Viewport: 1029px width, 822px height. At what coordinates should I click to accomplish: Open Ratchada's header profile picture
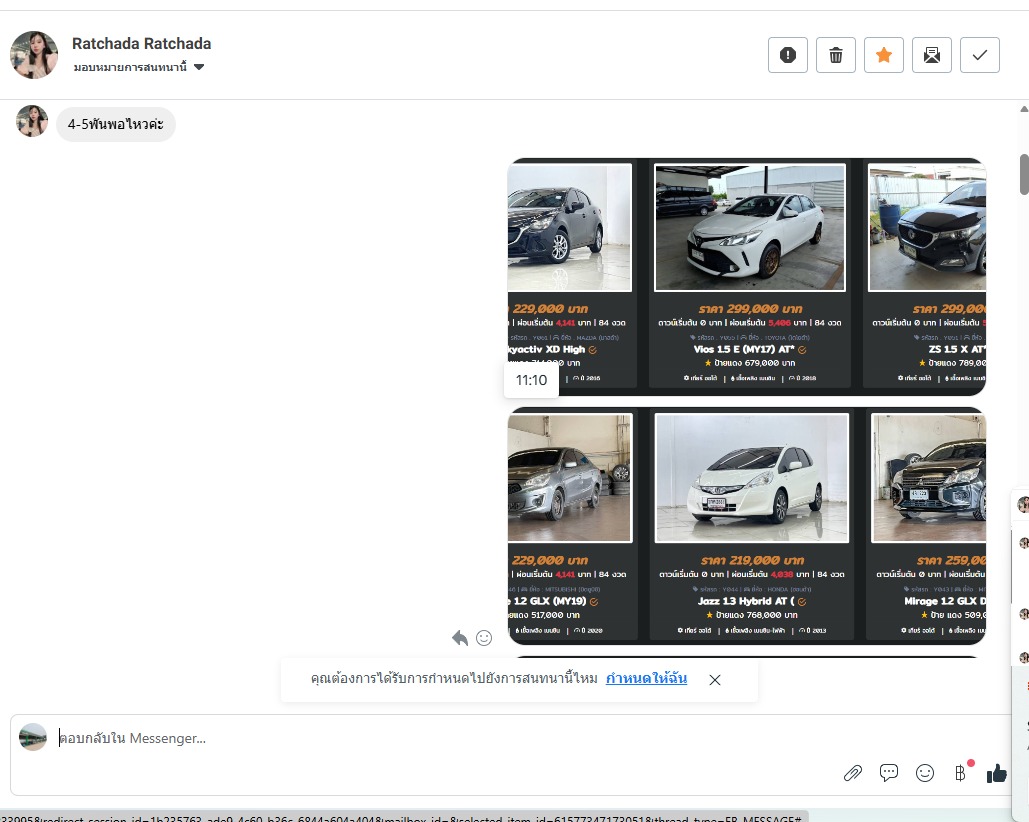tap(34, 54)
